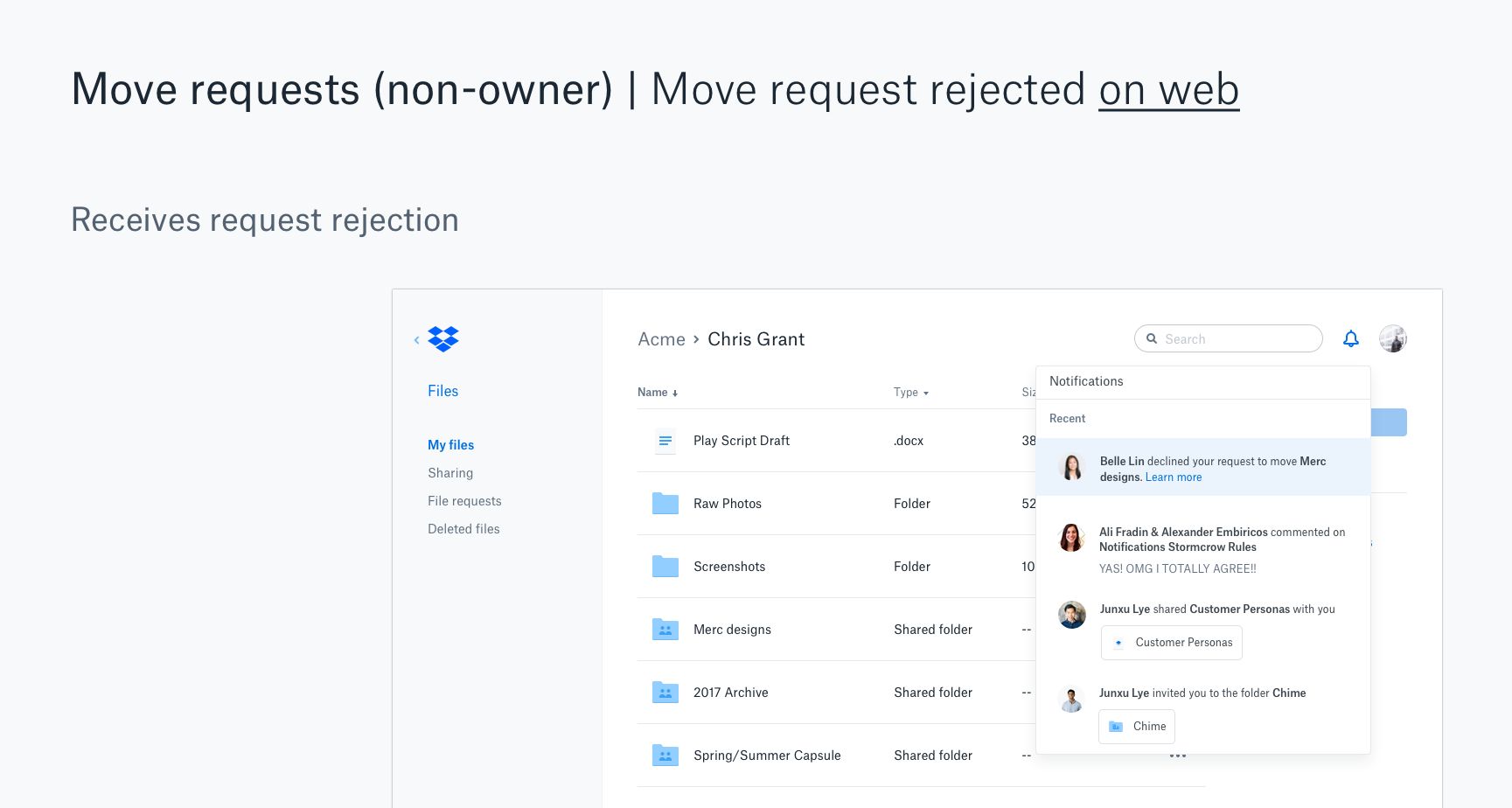Viewport: 1512px width, 808px height.
Task: Click the profile avatar in the top bar
Action: click(x=1392, y=338)
